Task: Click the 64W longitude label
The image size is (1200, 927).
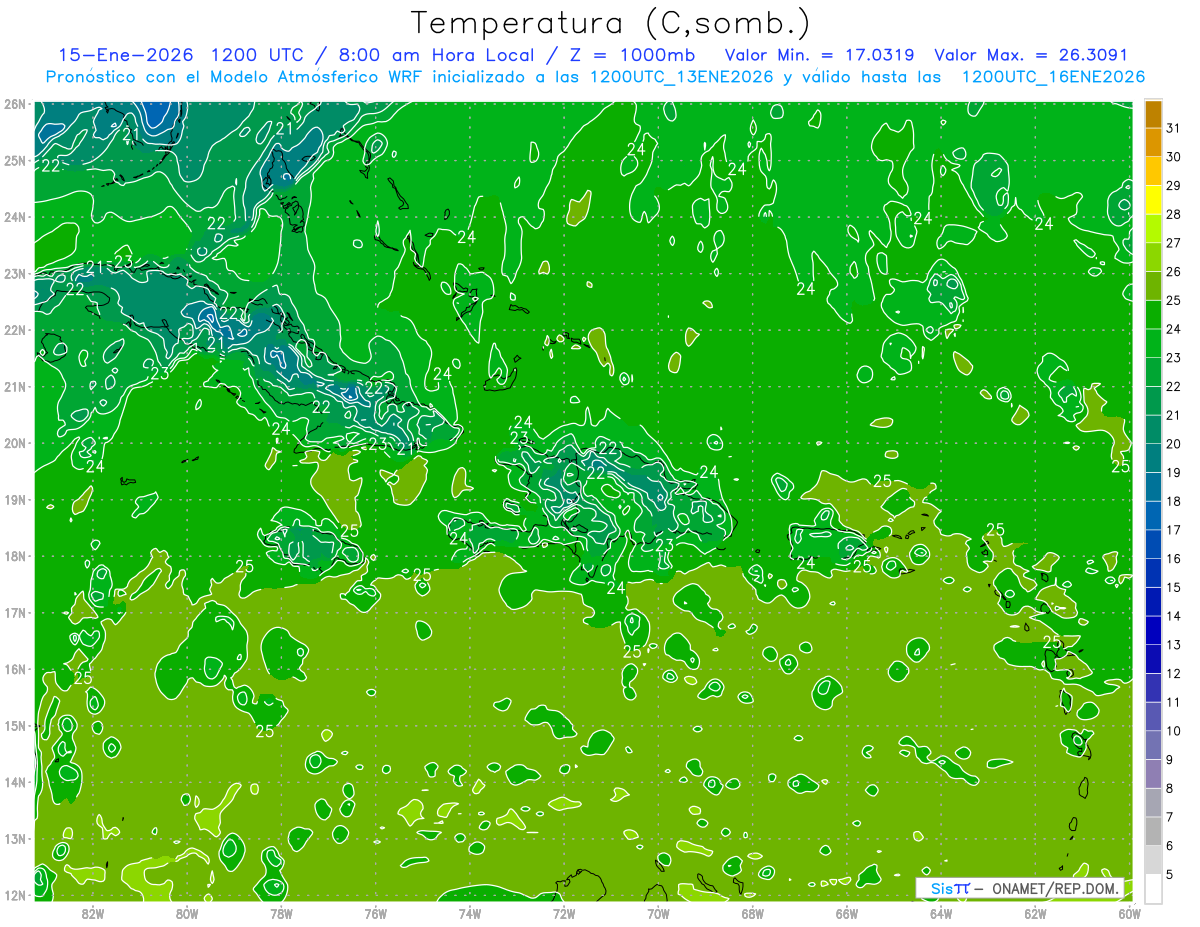Action: click(x=941, y=913)
